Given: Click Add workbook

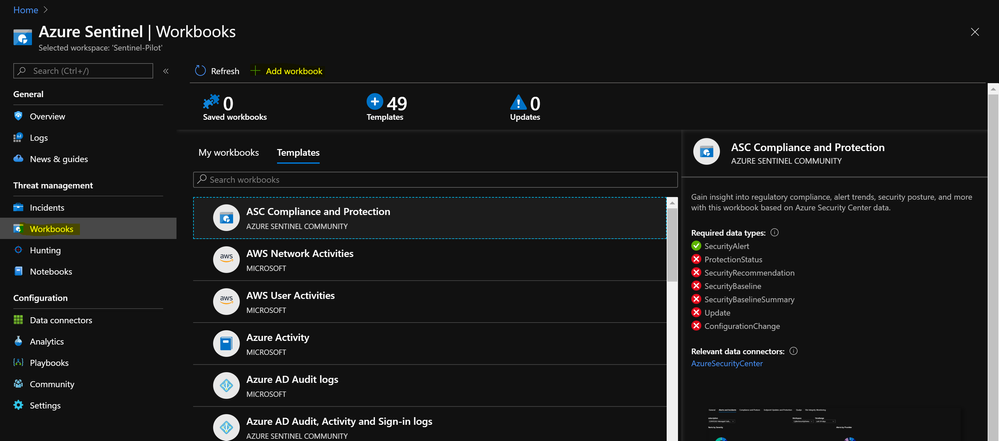Looking at the screenshot, I should point(287,71).
